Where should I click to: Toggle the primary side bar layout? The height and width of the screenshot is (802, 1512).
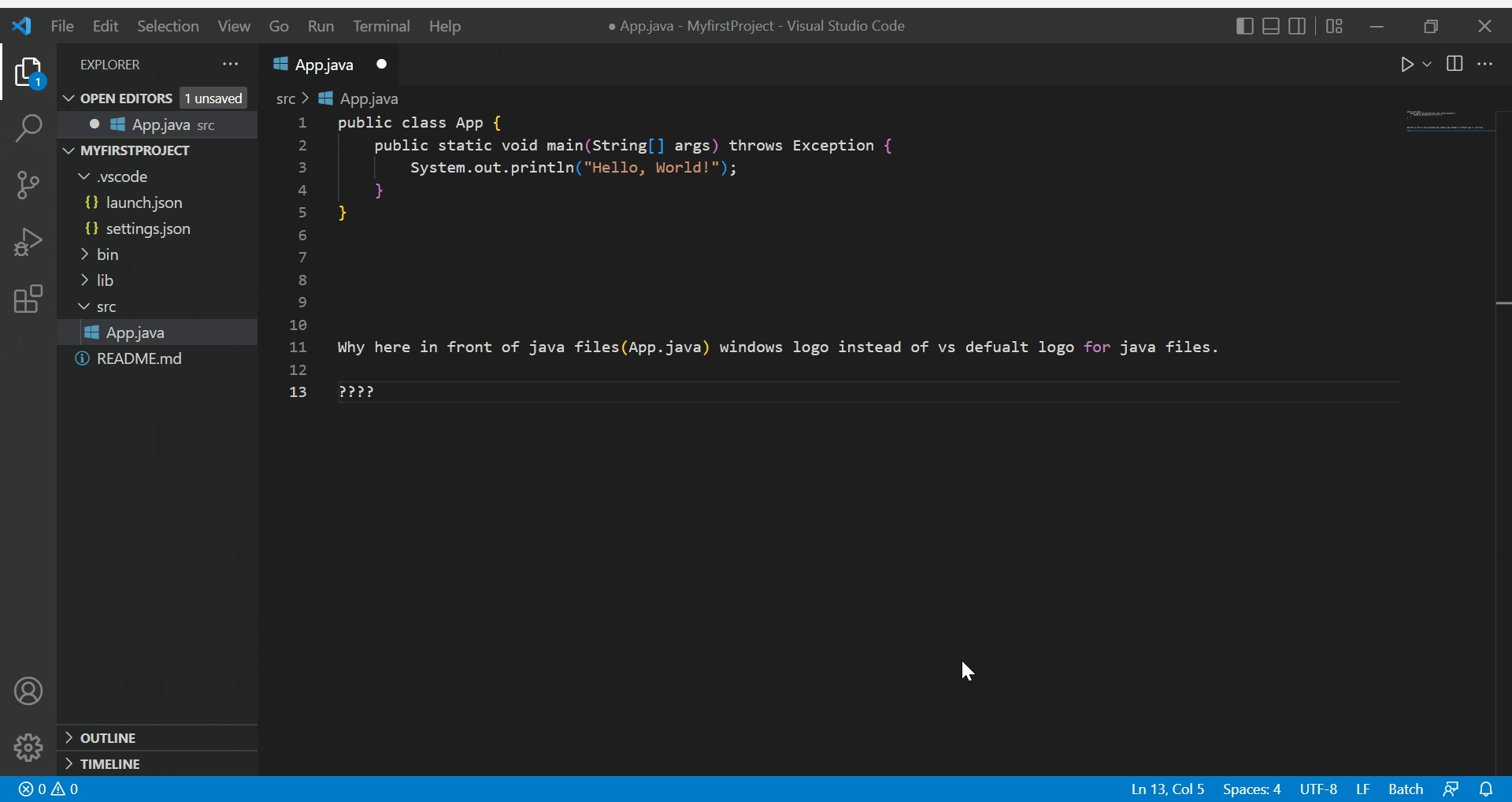(x=1245, y=26)
